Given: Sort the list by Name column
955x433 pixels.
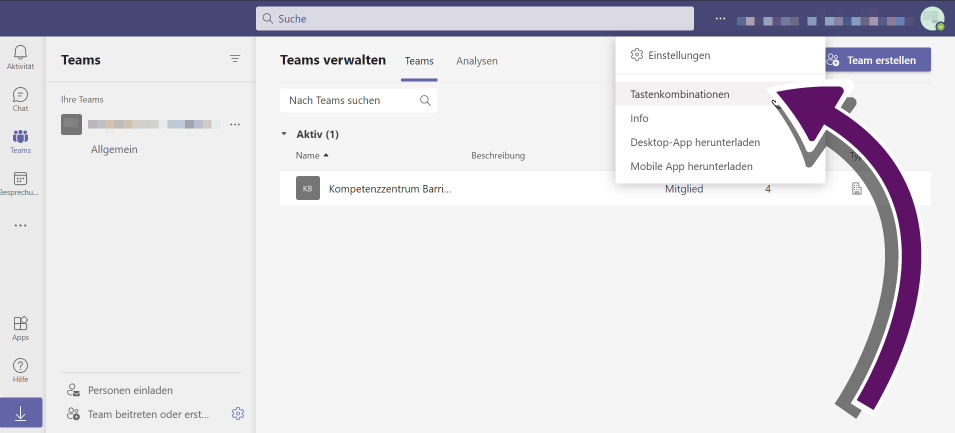Looking at the screenshot, I should tap(312, 155).
